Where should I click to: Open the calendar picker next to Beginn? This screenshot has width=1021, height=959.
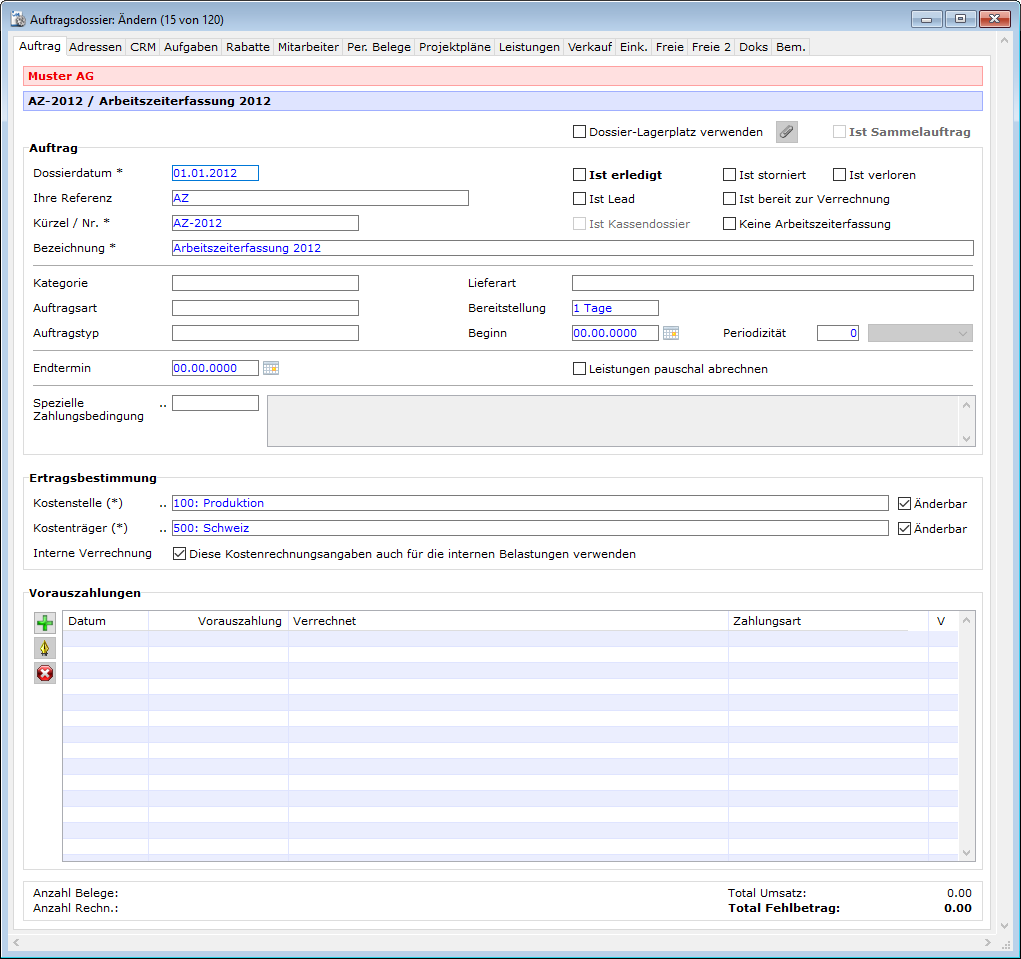coord(671,333)
